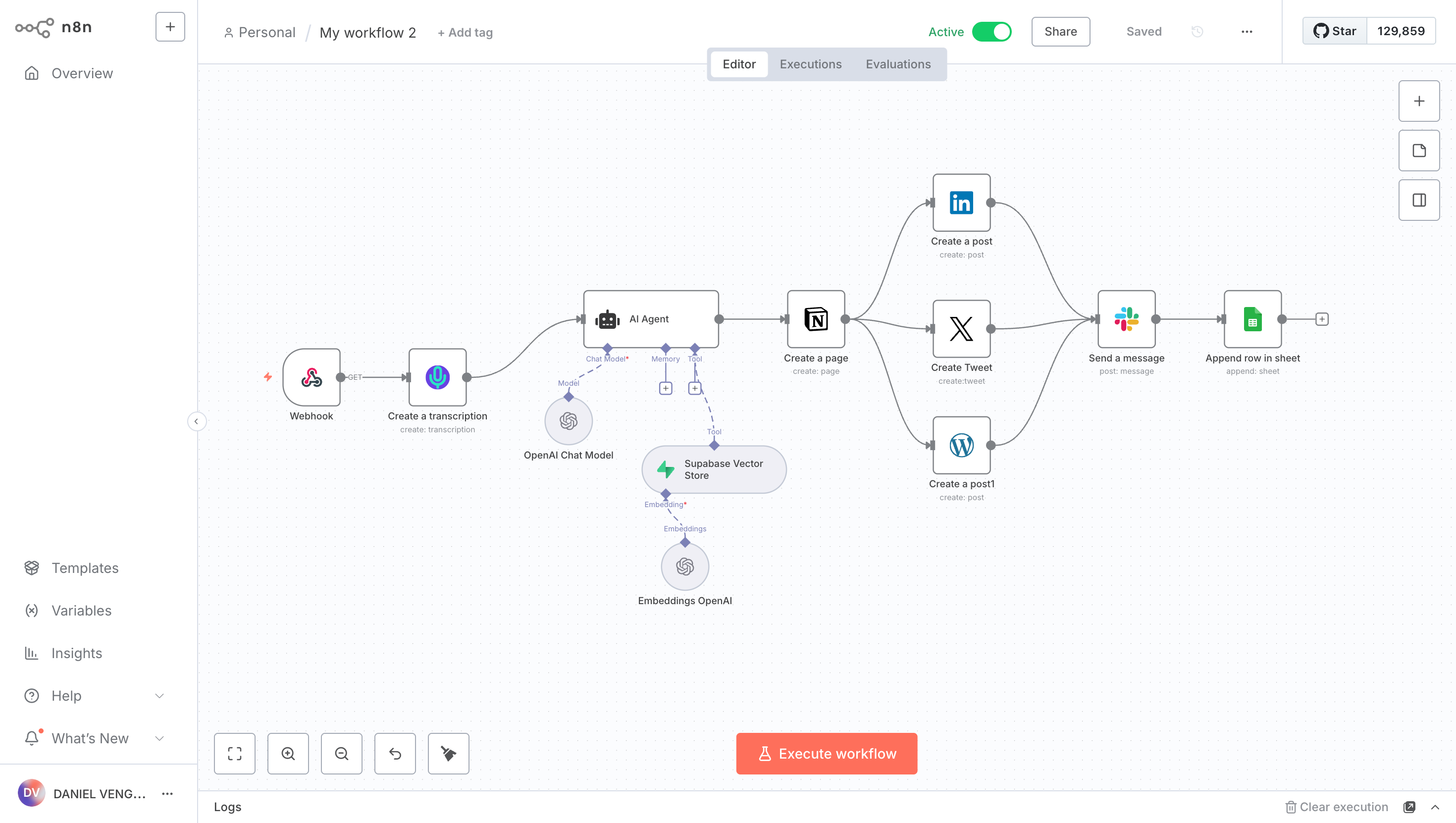
Task: Open the Webhook node
Action: [312, 377]
